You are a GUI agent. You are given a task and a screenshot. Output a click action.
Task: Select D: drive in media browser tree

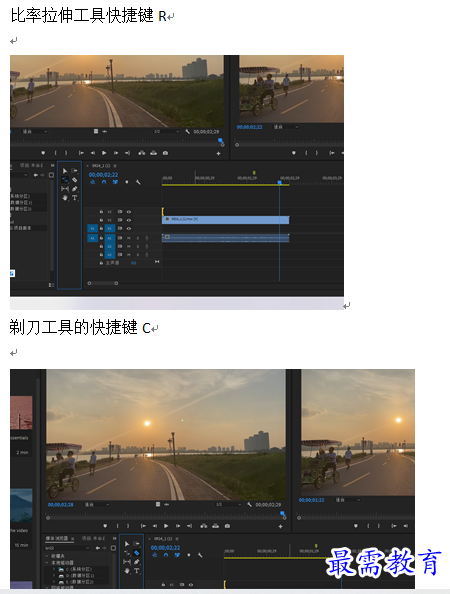tap(76, 575)
